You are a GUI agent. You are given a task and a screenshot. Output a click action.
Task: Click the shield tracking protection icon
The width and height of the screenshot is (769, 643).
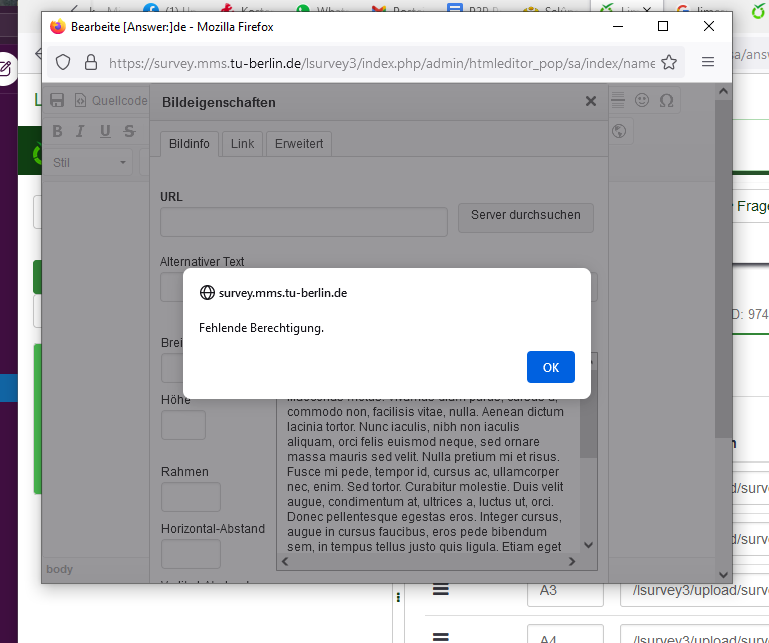(x=63, y=62)
